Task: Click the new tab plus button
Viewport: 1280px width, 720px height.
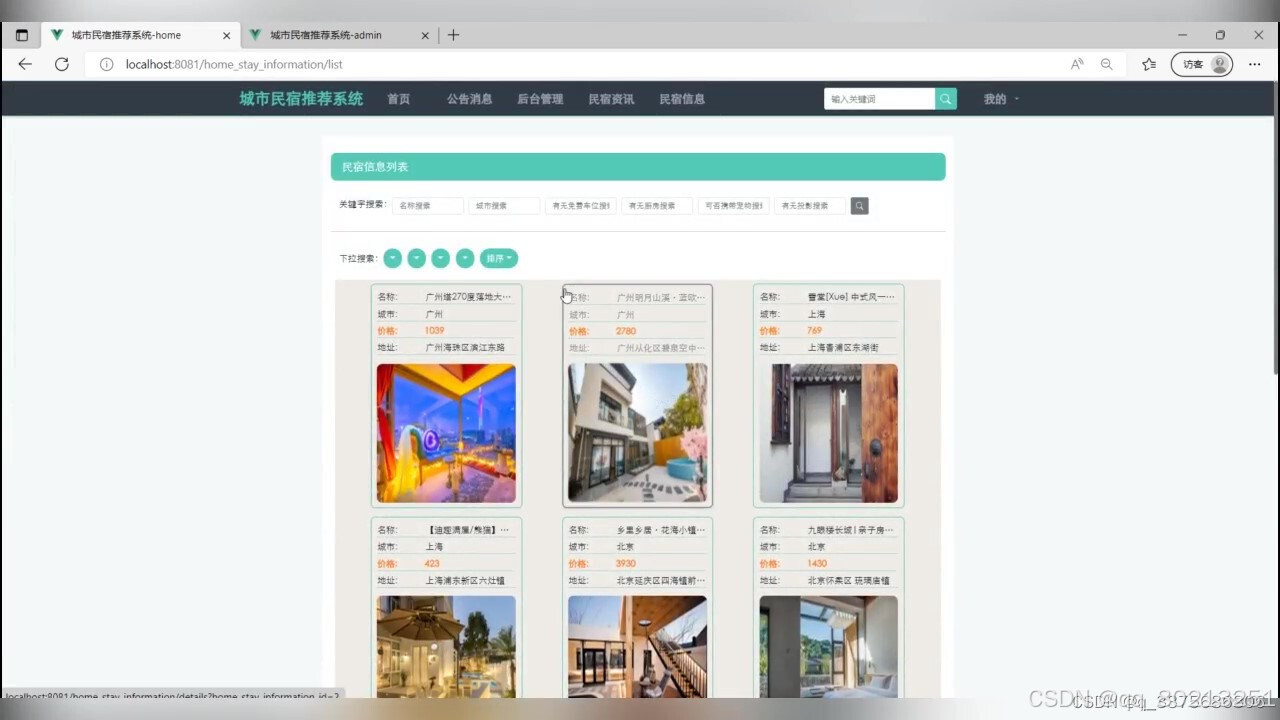Action: click(453, 34)
